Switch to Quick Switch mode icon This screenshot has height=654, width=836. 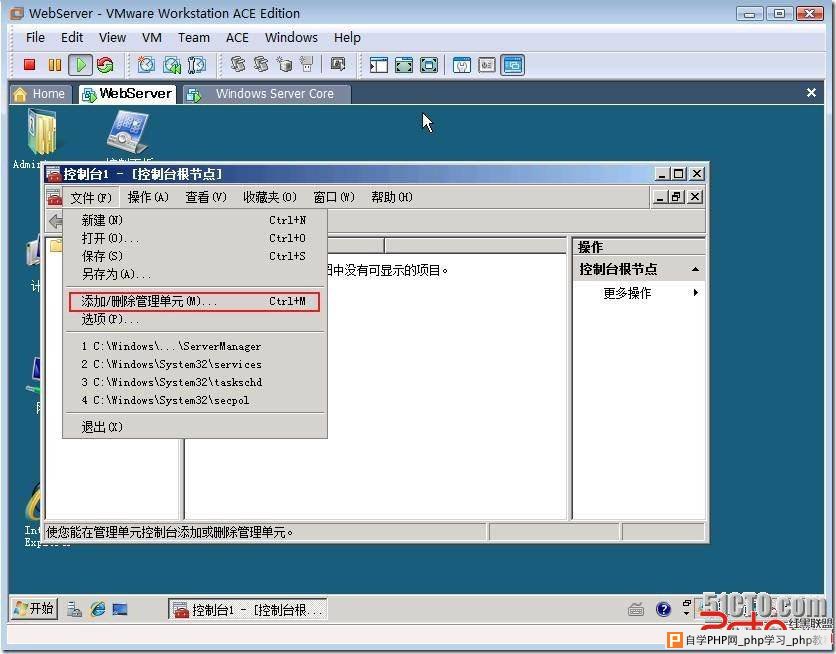[404, 66]
